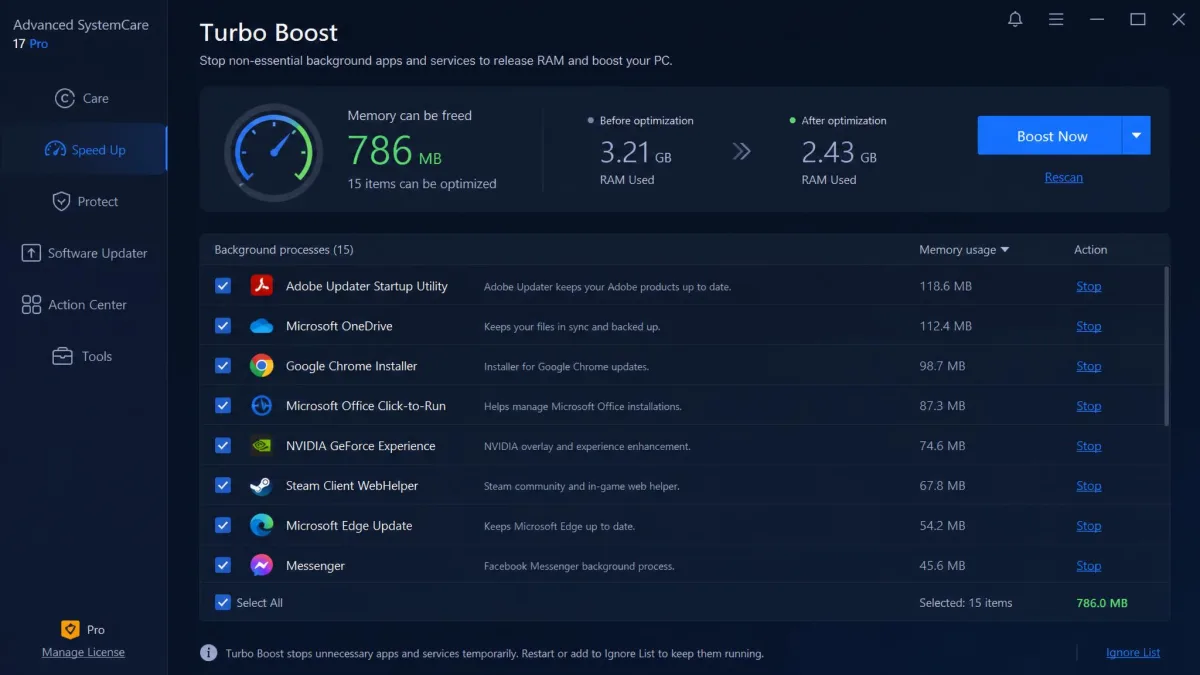Screen dimensions: 1200x675
Task: Stop Microsoft Office Click-to-Run process
Action: click(x=1089, y=406)
